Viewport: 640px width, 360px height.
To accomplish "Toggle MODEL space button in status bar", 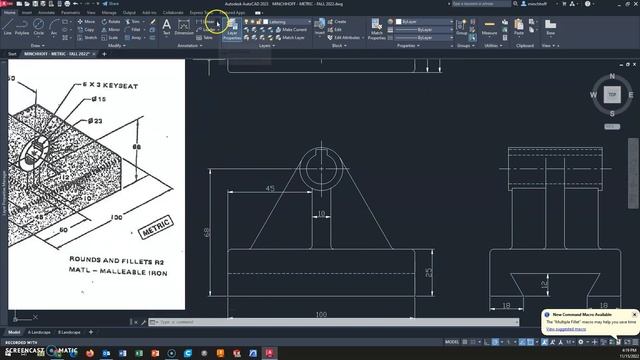I will tap(452, 342).
